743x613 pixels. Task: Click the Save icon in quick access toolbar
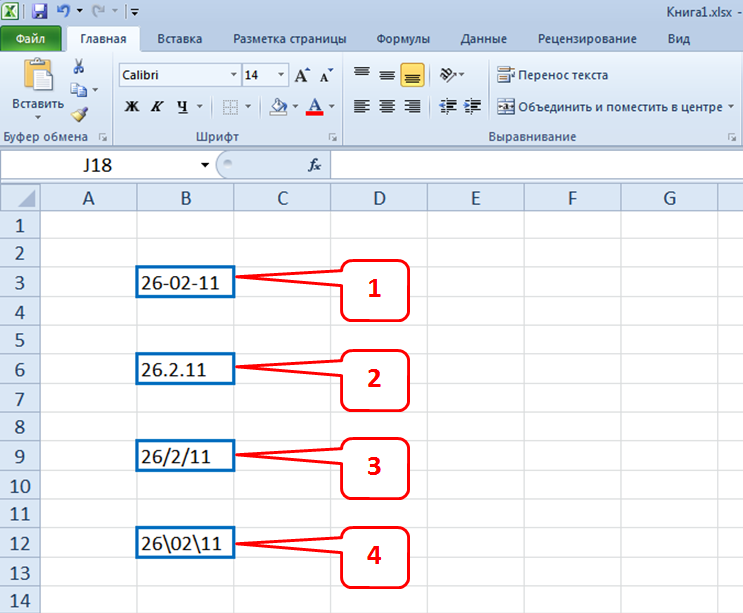point(40,12)
